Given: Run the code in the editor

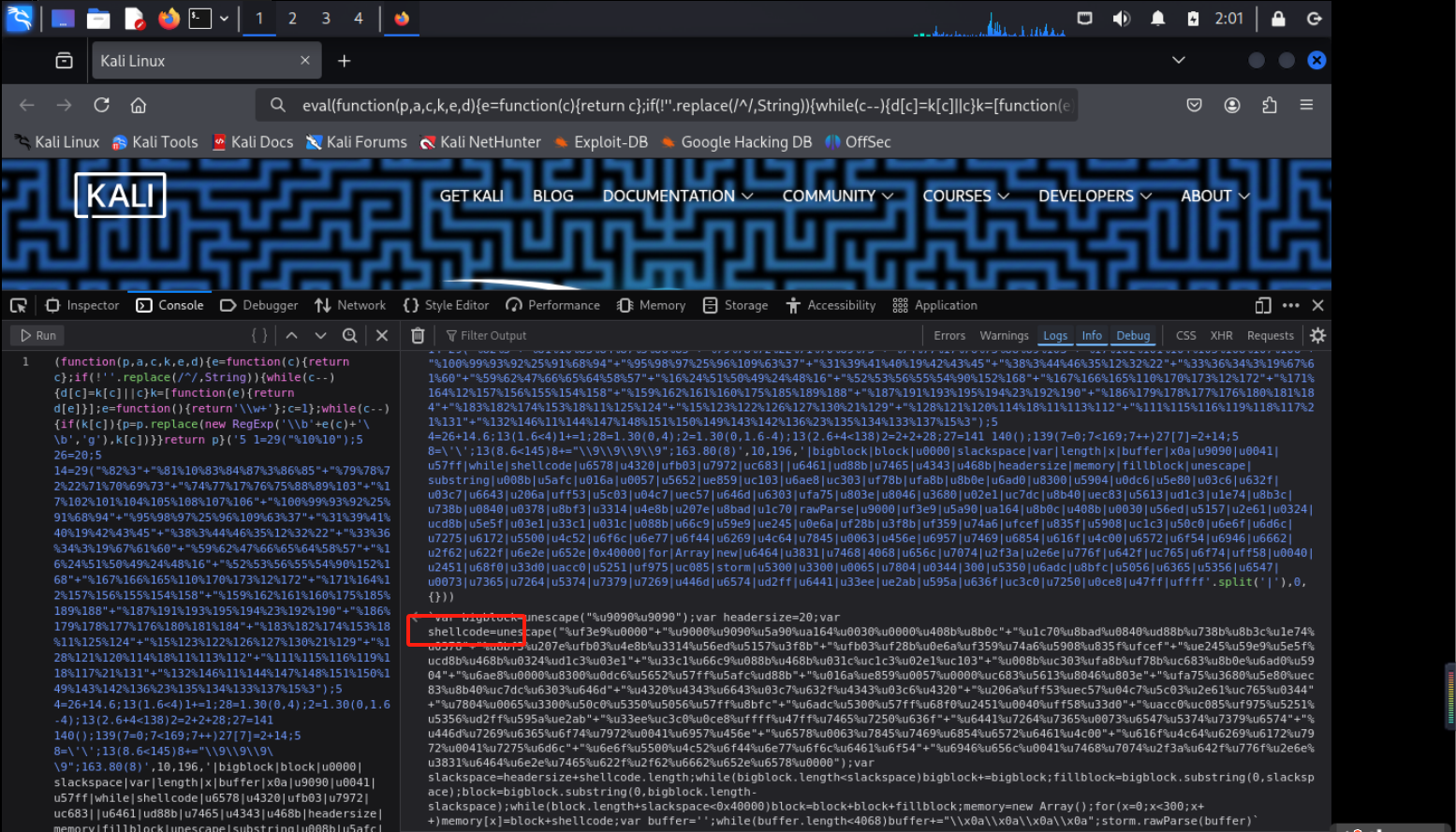Looking at the screenshot, I should (37, 335).
